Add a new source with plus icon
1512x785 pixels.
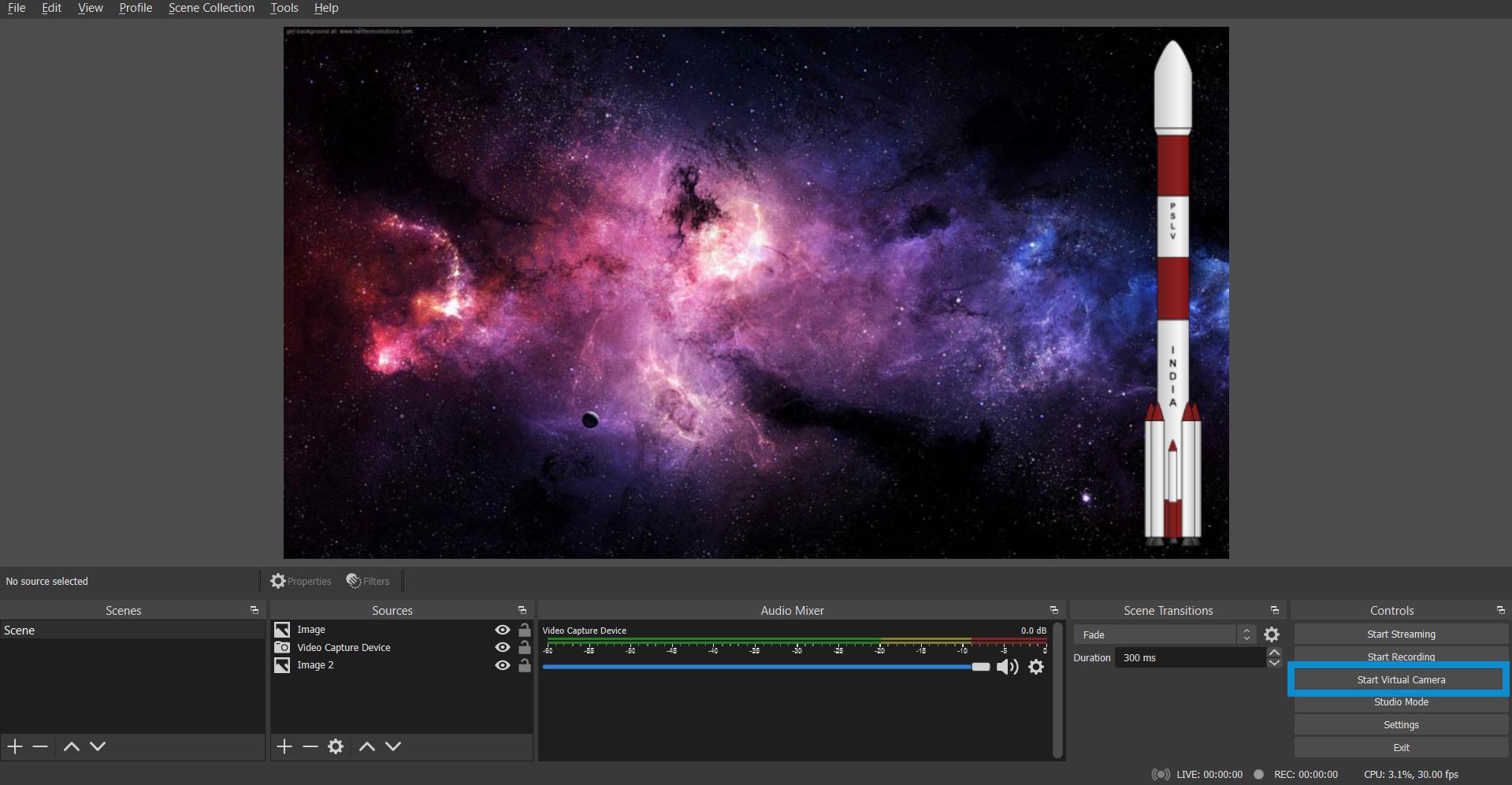pos(284,746)
